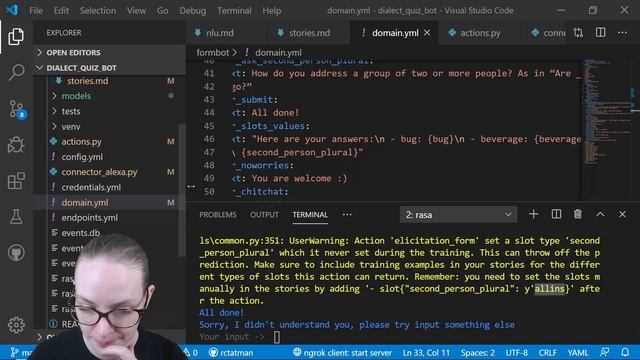
Task: Open events.db in the explorer
Action: pos(80,233)
